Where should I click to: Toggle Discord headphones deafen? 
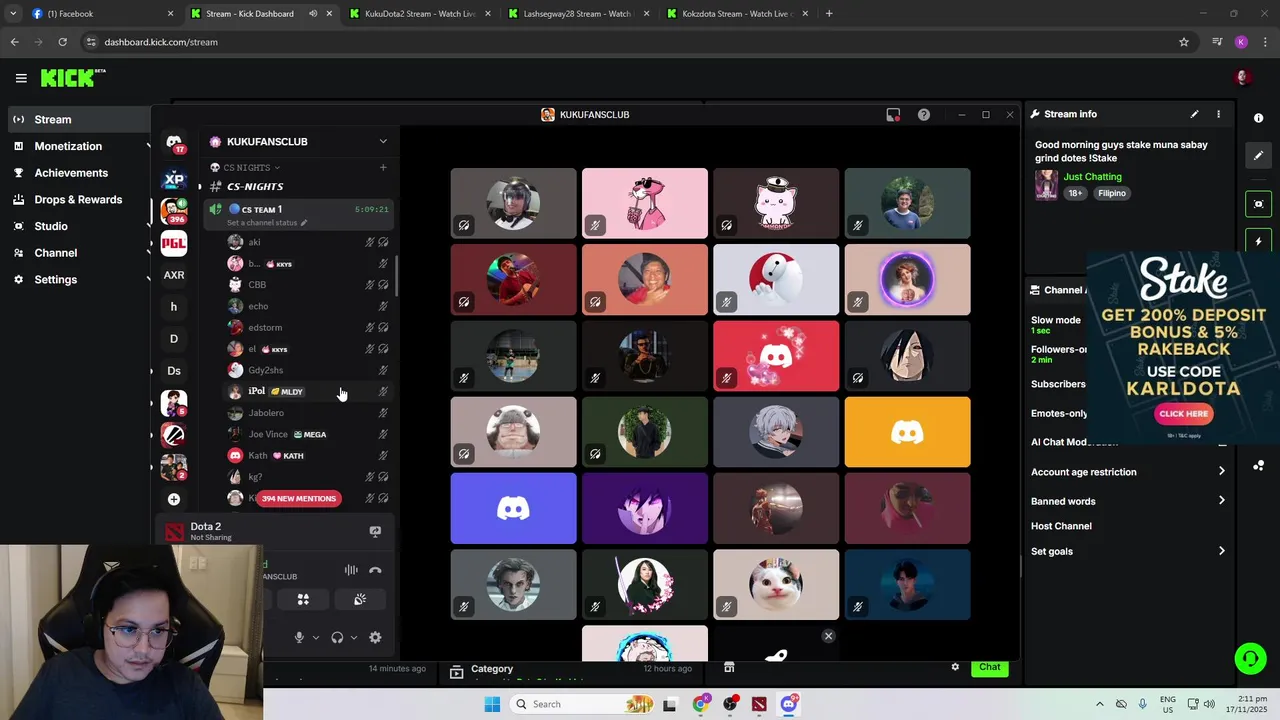click(x=337, y=637)
